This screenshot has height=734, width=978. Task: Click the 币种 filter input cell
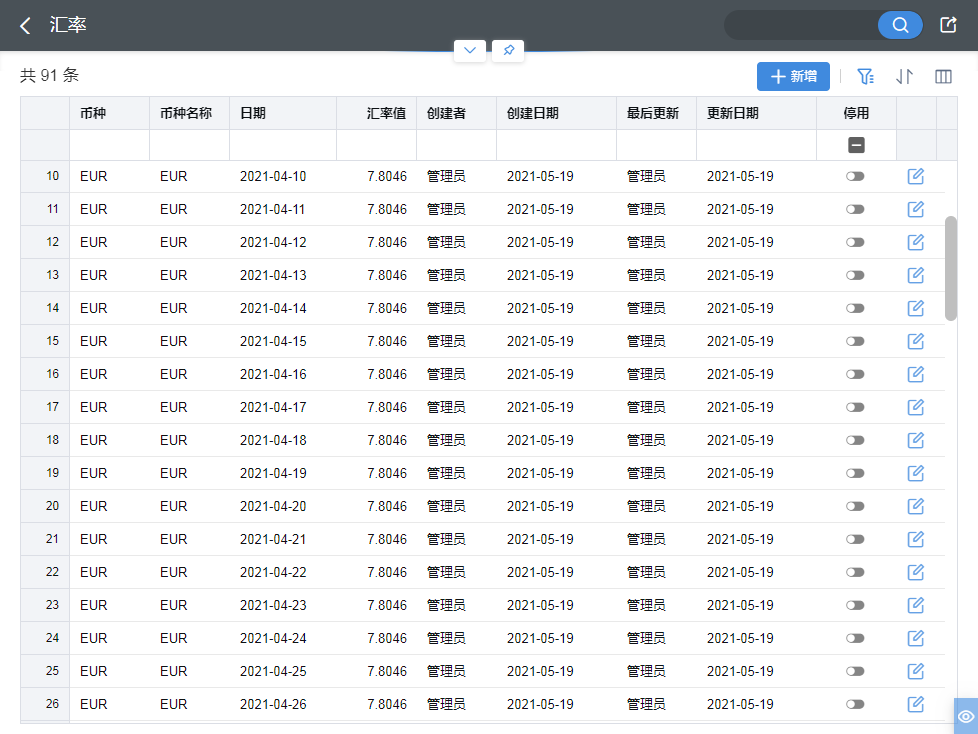pyautogui.click(x=110, y=145)
